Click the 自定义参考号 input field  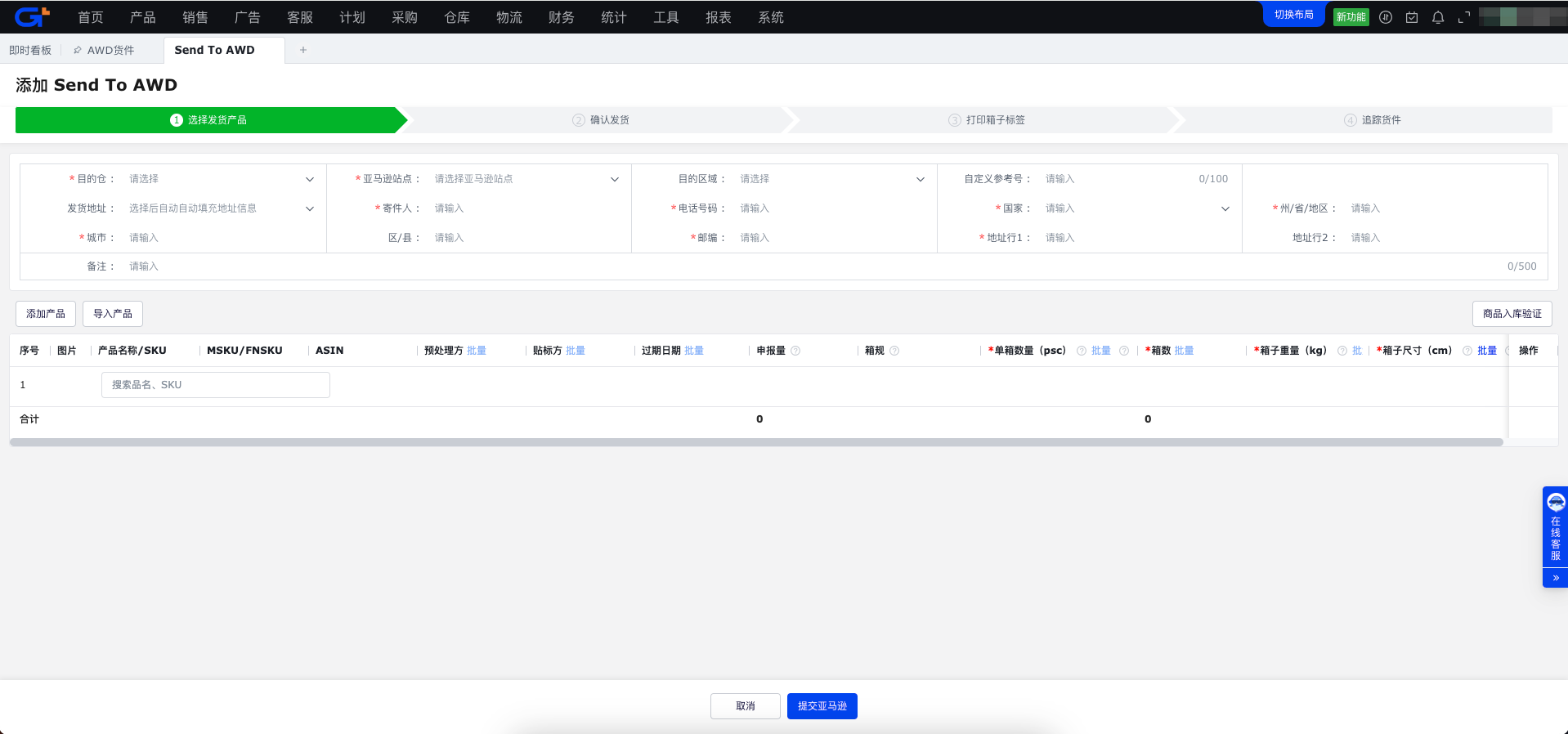coord(1137,179)
